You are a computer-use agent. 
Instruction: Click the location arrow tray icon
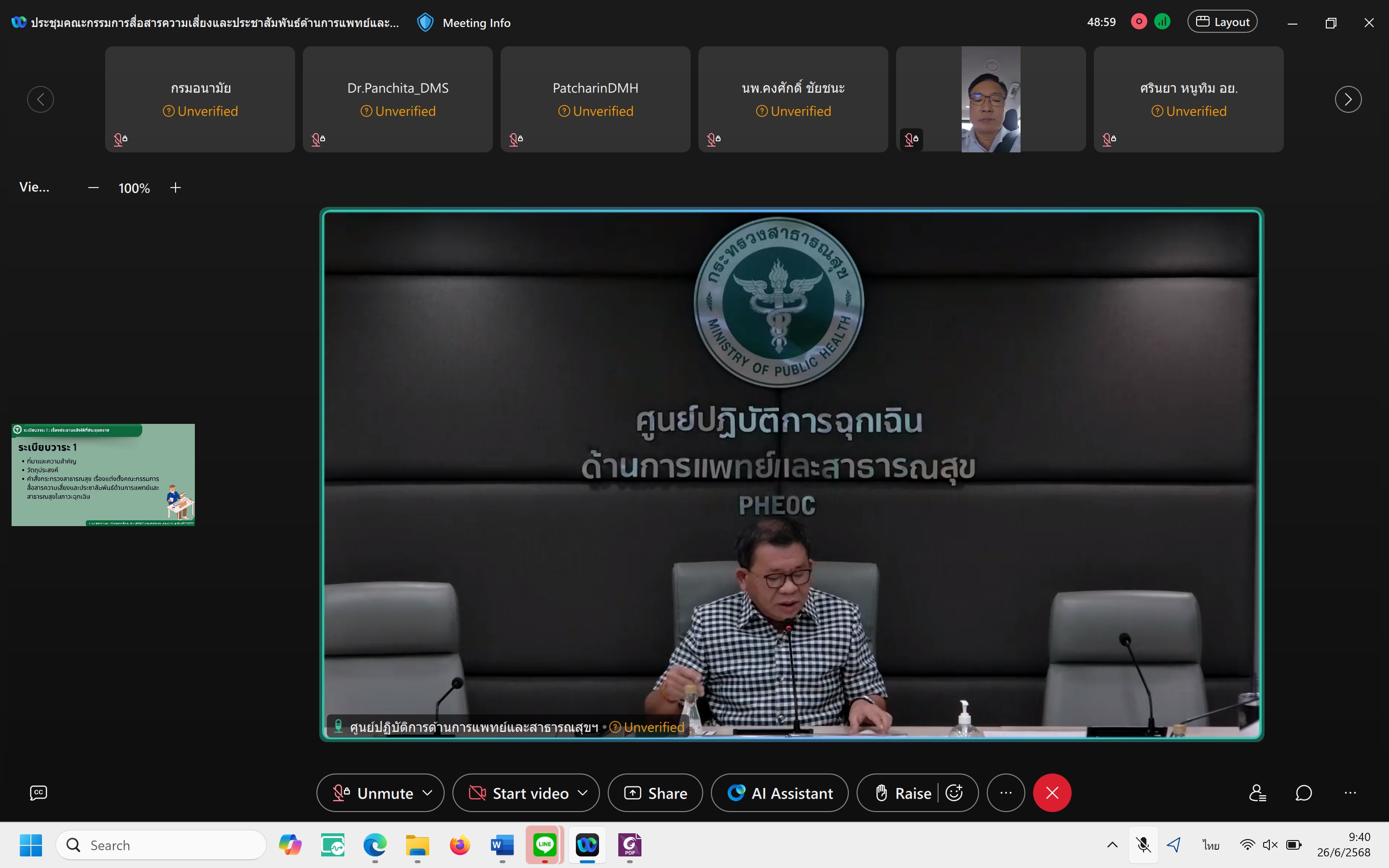pyautogui.click(x=1173, y=844)
